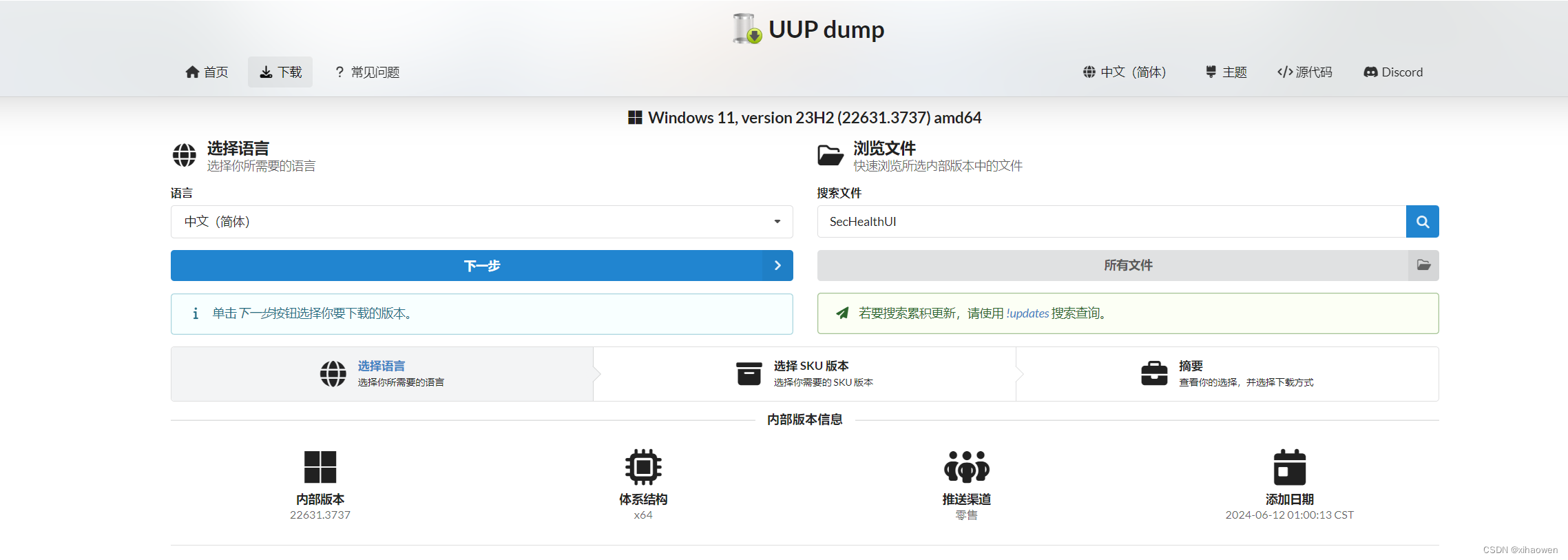Click the calendar icon above 添加日期
This screenshot has width=1568, height=560.
1290,467
